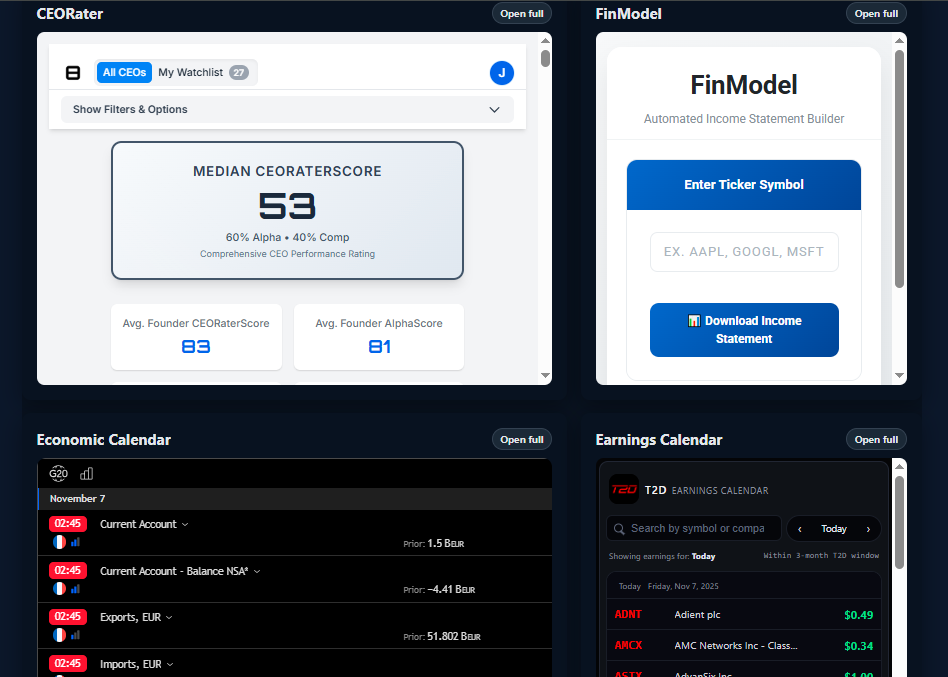This screenshot has width=948, height=677.
Task: Click the AMCX ticker symbol
Action: tap(628, 646)
